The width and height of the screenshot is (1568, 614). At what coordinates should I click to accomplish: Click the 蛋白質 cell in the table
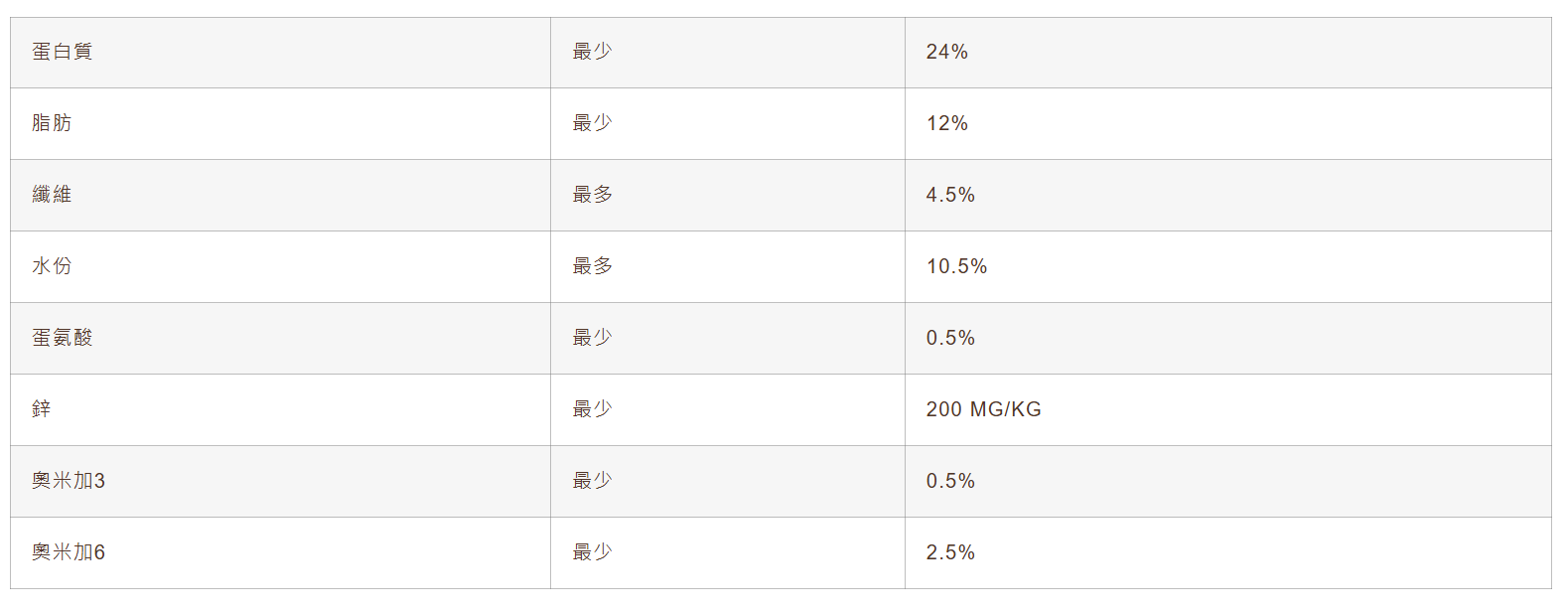[62, 52]
